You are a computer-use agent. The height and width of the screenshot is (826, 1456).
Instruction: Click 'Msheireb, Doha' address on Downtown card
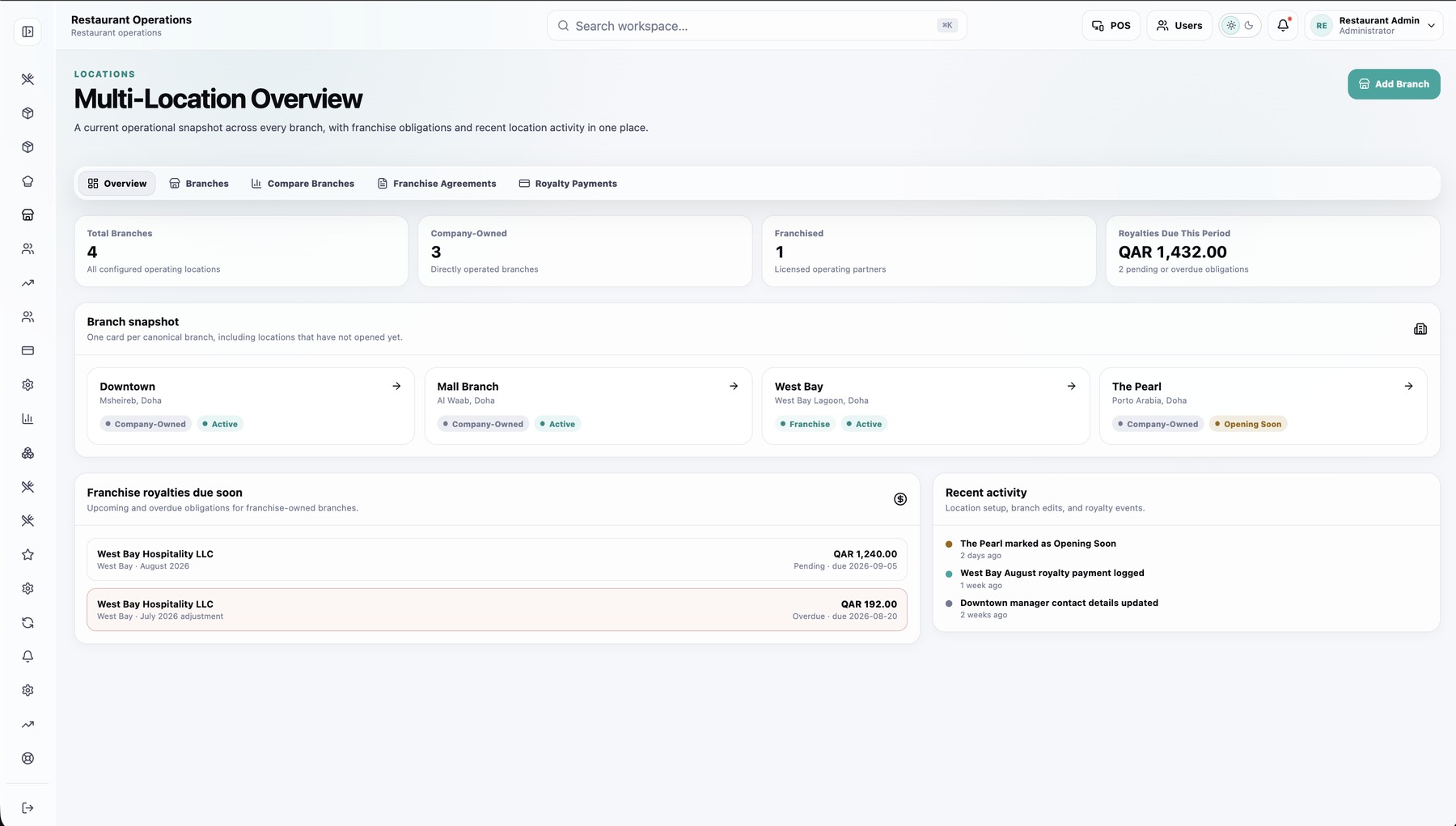coord(130,400)
